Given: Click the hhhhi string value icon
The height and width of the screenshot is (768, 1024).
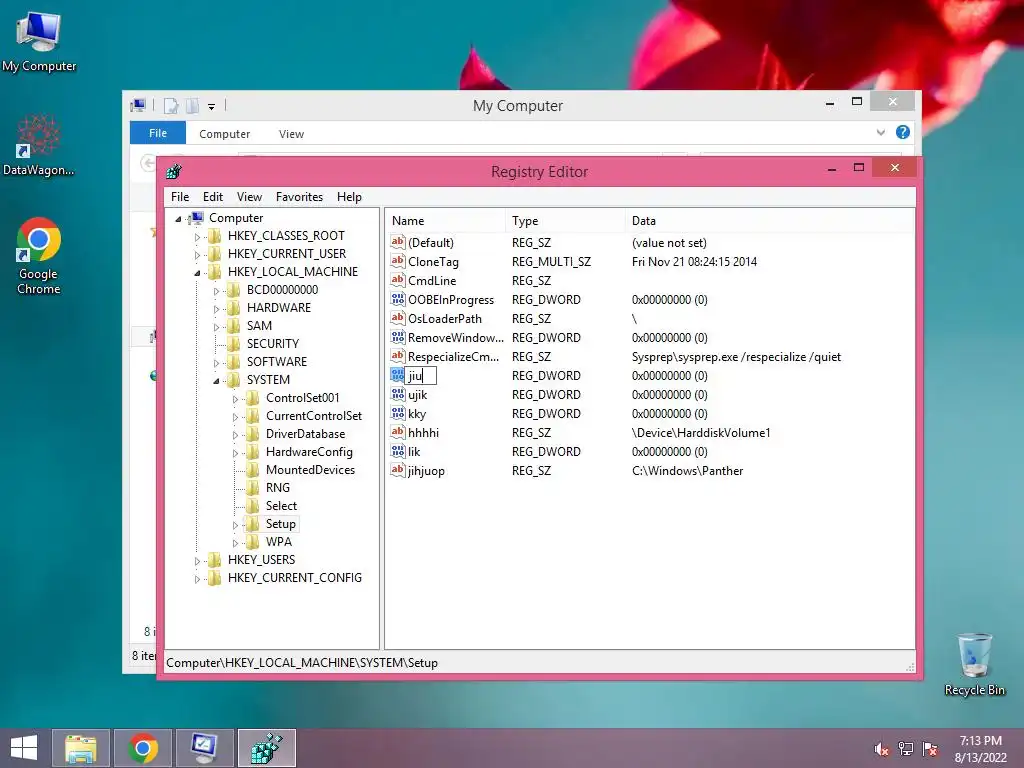Looking at the screenshot, I should (x=398, y=432).
